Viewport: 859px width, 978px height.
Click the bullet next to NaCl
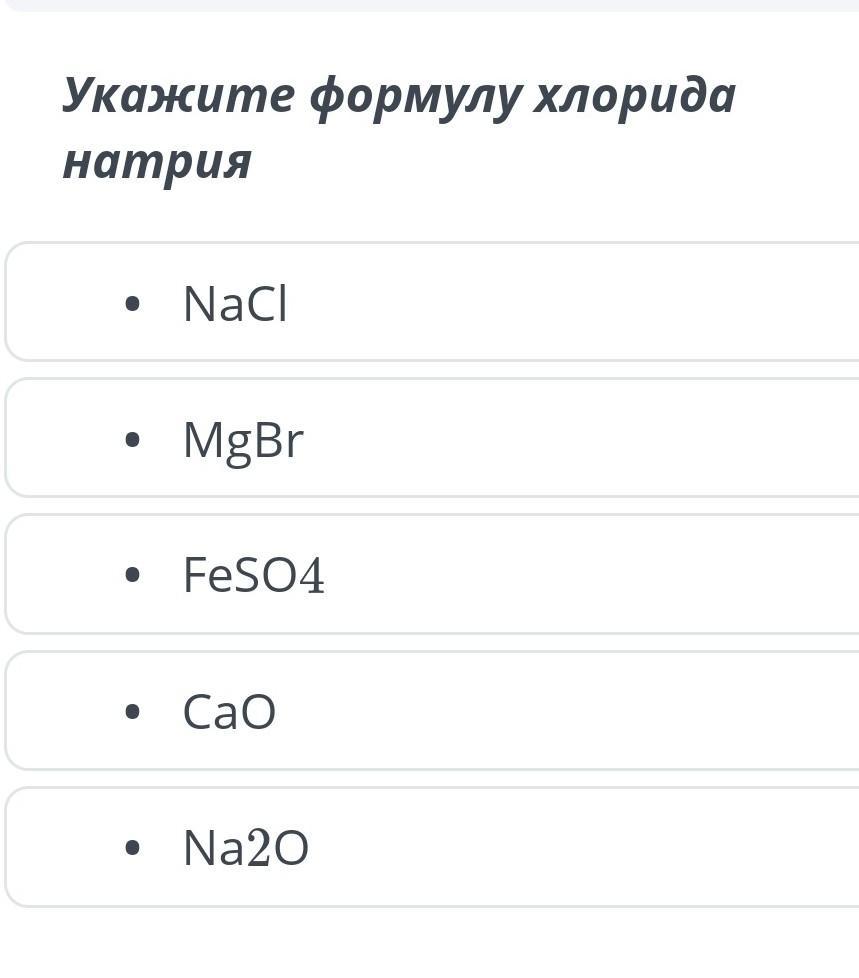pos(132,304)
